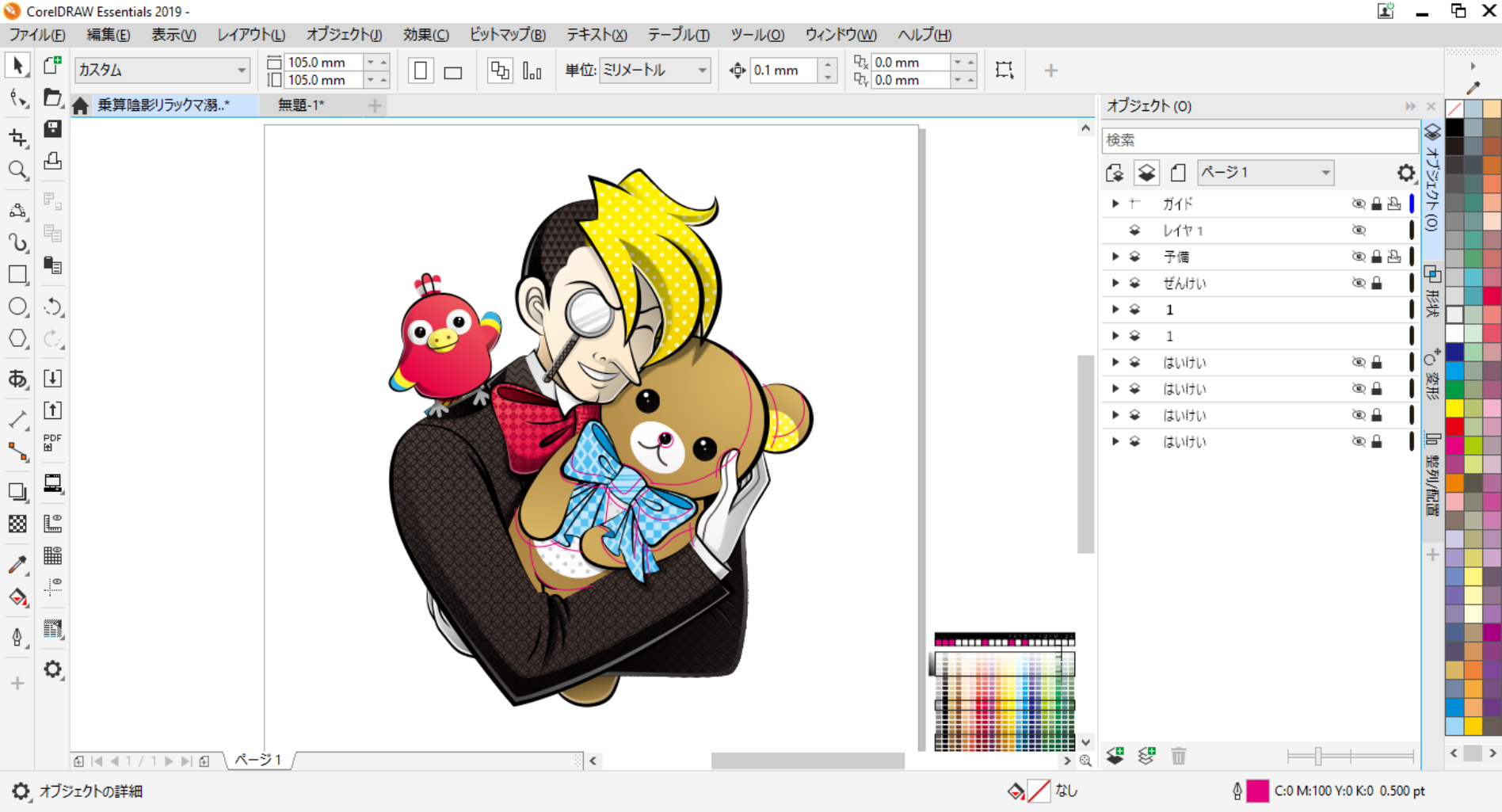Viewport: 1502px width, 812px height.
Task: Open the 効果(C) menu
Action: 425,35
